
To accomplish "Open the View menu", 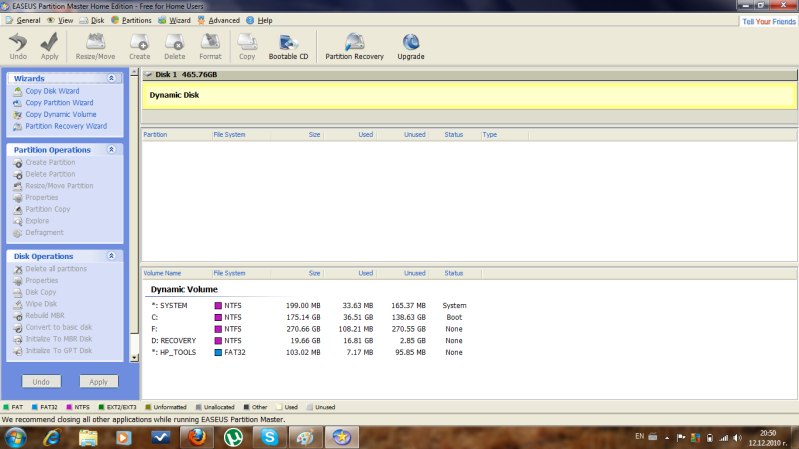I will coord(60,20).
